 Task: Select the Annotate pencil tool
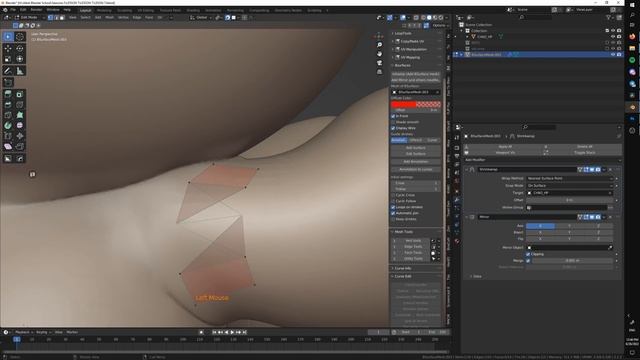pos(8,71)
